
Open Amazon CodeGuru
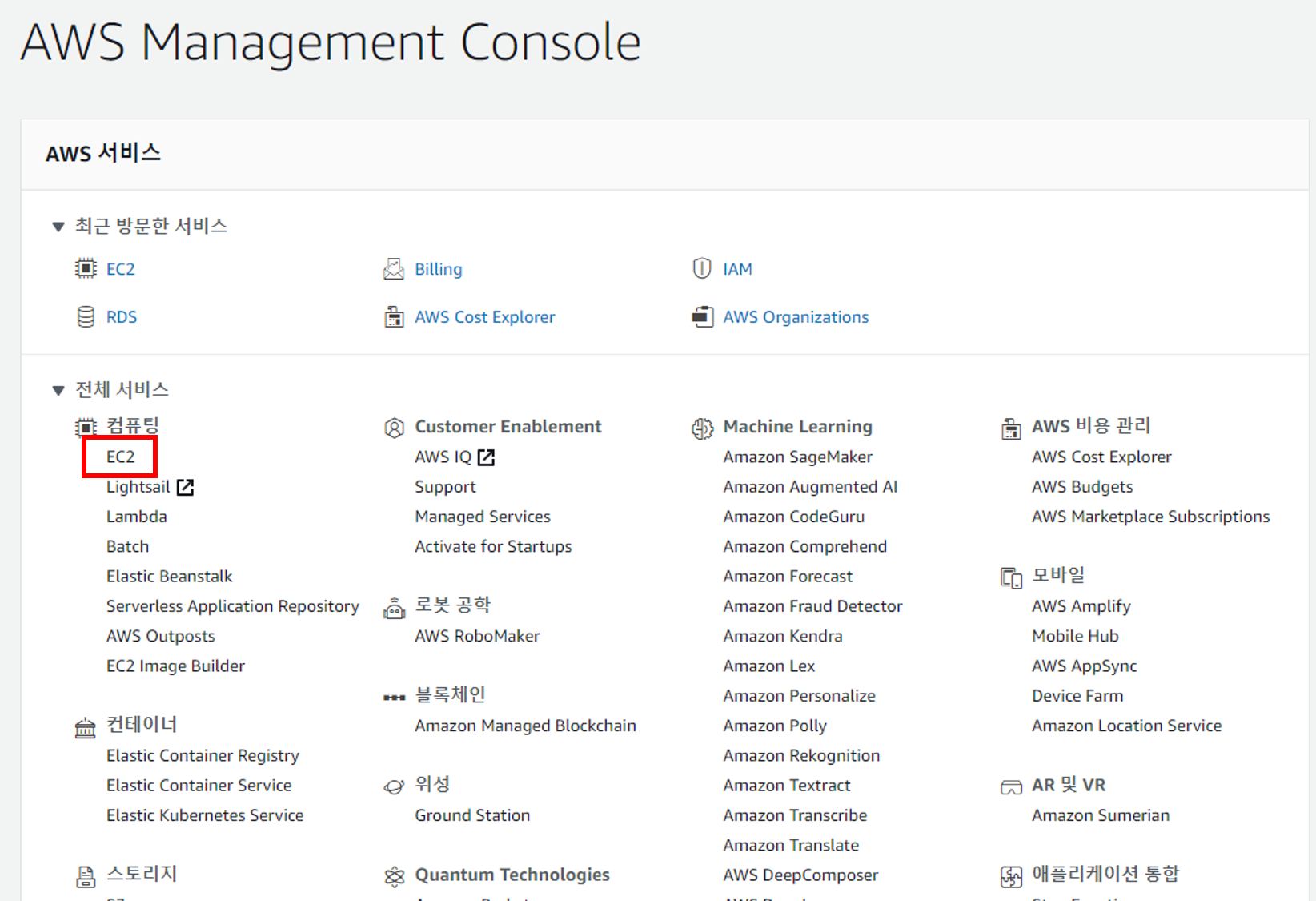tap(793, 517)
